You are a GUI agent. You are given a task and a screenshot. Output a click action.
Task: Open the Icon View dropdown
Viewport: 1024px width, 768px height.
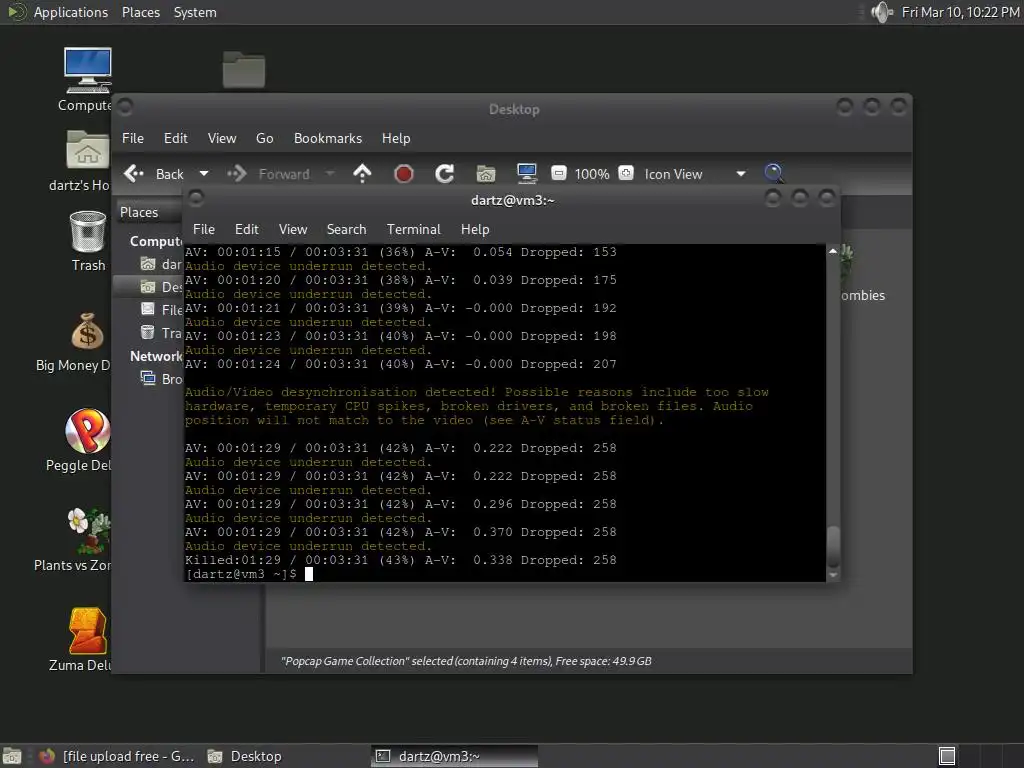click(695, 174)
